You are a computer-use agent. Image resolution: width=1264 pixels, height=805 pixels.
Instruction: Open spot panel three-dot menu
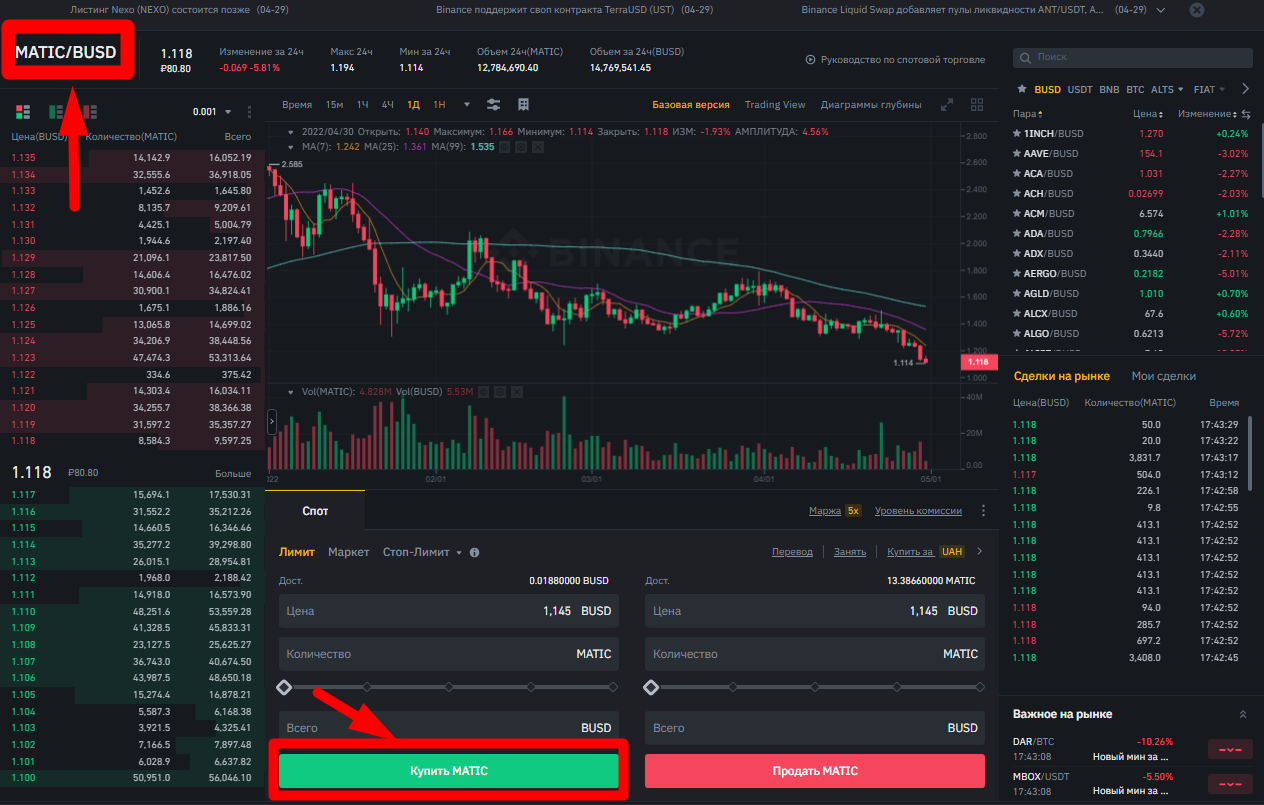tap(983, 511)
